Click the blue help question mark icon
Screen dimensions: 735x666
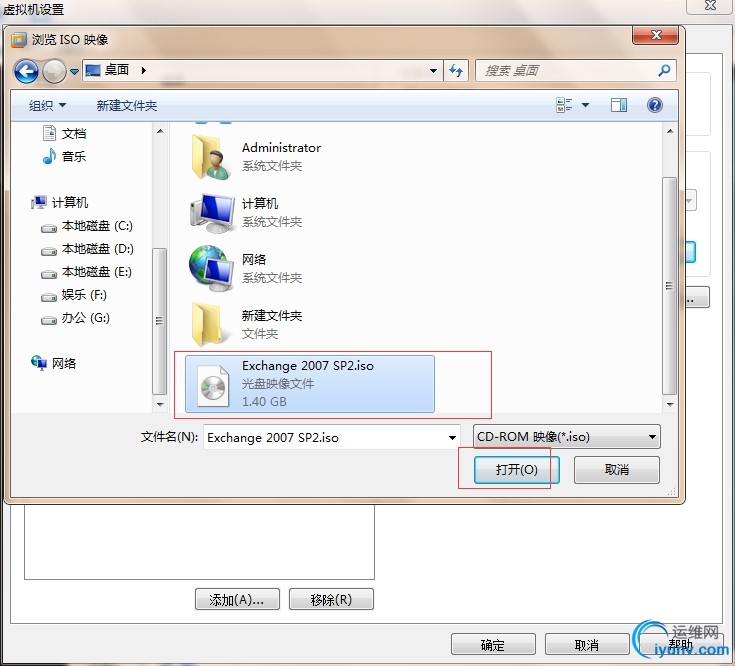coord(654,105)
